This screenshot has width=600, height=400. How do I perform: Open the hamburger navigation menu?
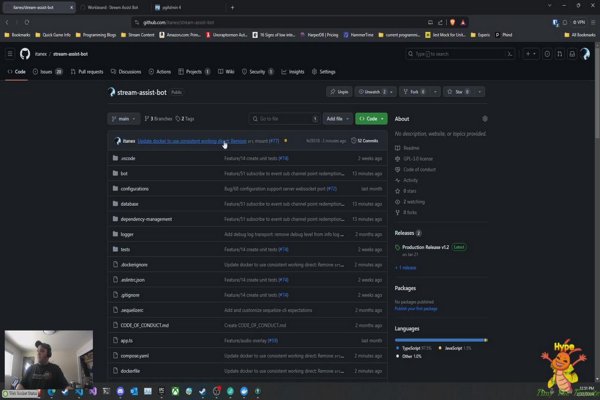10,54
